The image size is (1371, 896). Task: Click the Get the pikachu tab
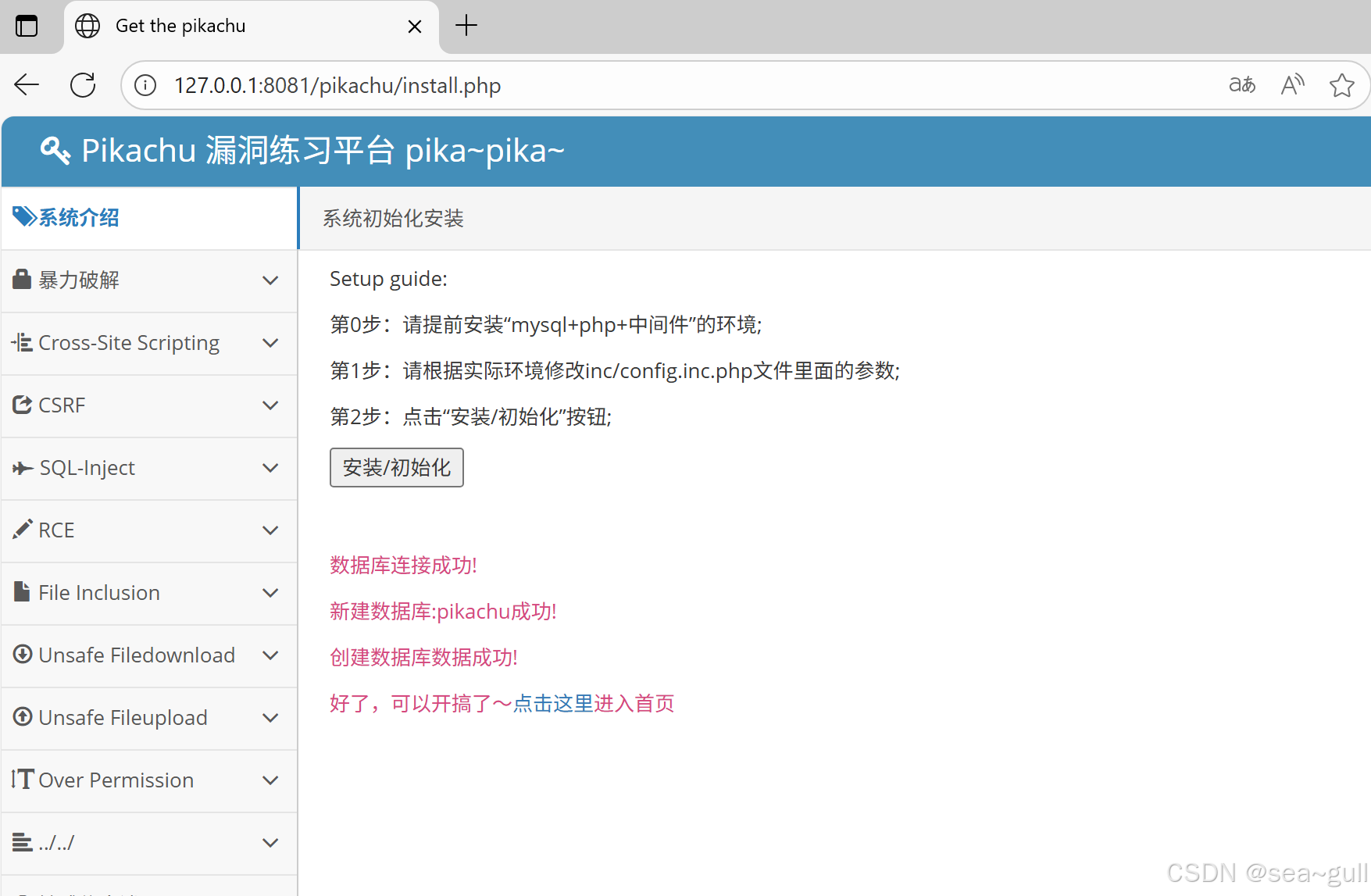251,27
